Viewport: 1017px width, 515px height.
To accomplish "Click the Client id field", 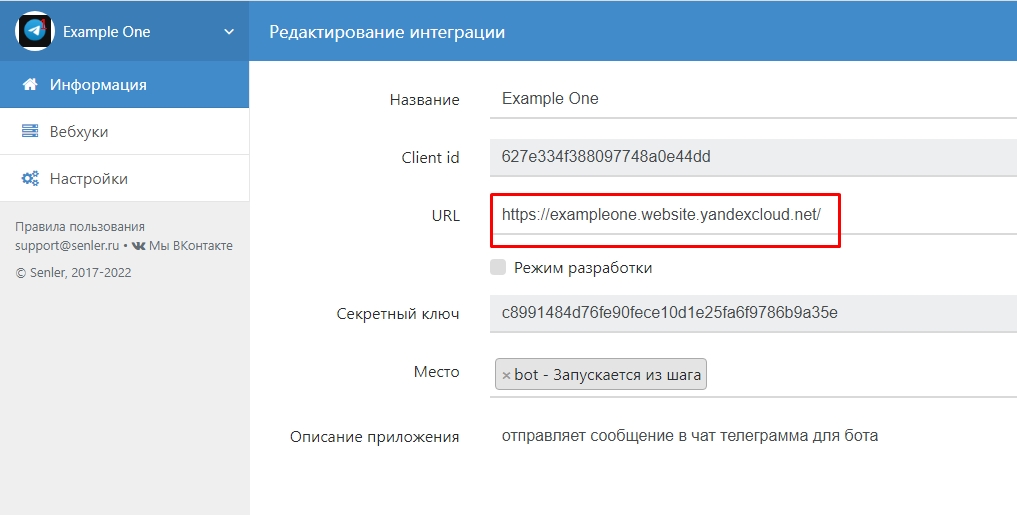I will 750,157.
